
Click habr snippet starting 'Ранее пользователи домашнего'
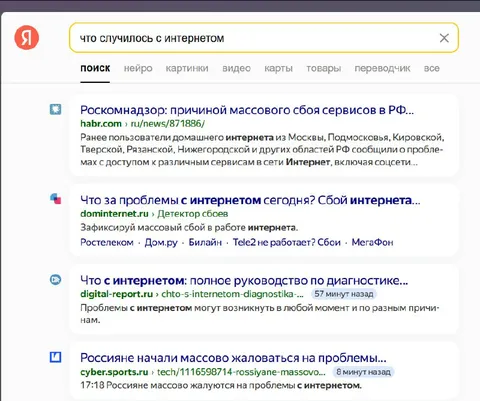pyautogui.click(x=262, y=150)
